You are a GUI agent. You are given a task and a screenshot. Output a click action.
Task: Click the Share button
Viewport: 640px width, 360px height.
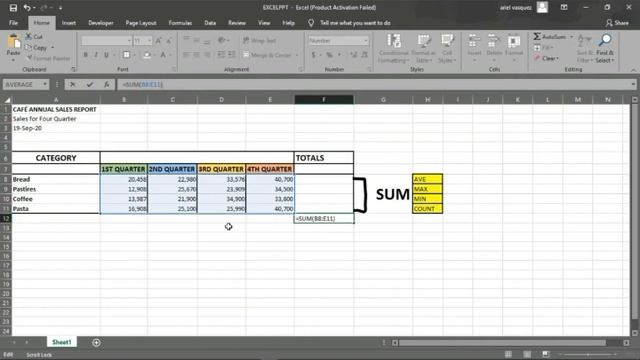(617, 23)
